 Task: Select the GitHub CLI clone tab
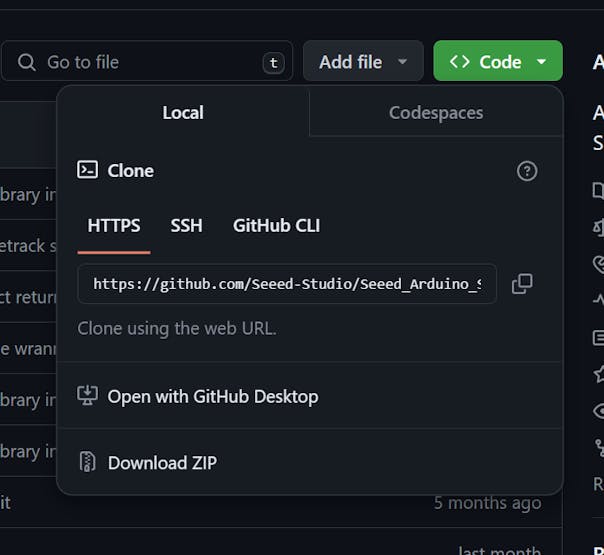click(x=276, y=226)
